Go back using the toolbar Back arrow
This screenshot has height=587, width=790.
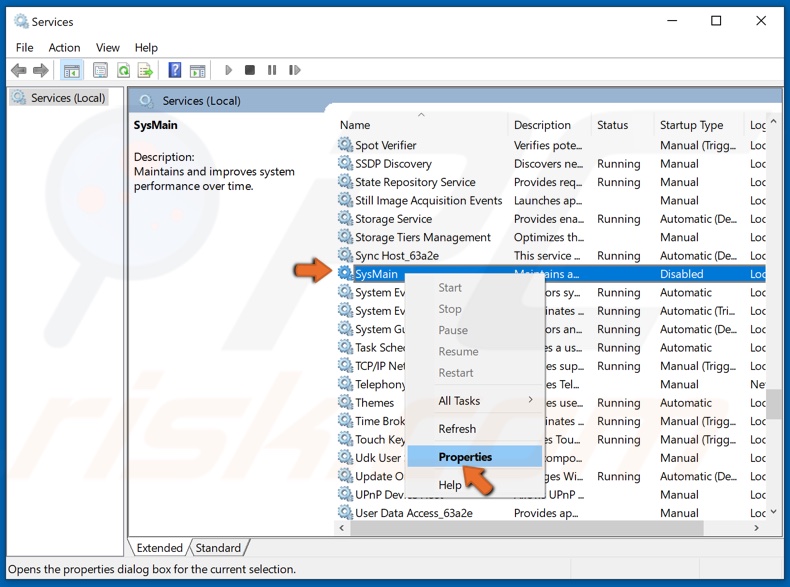(19, 70)
